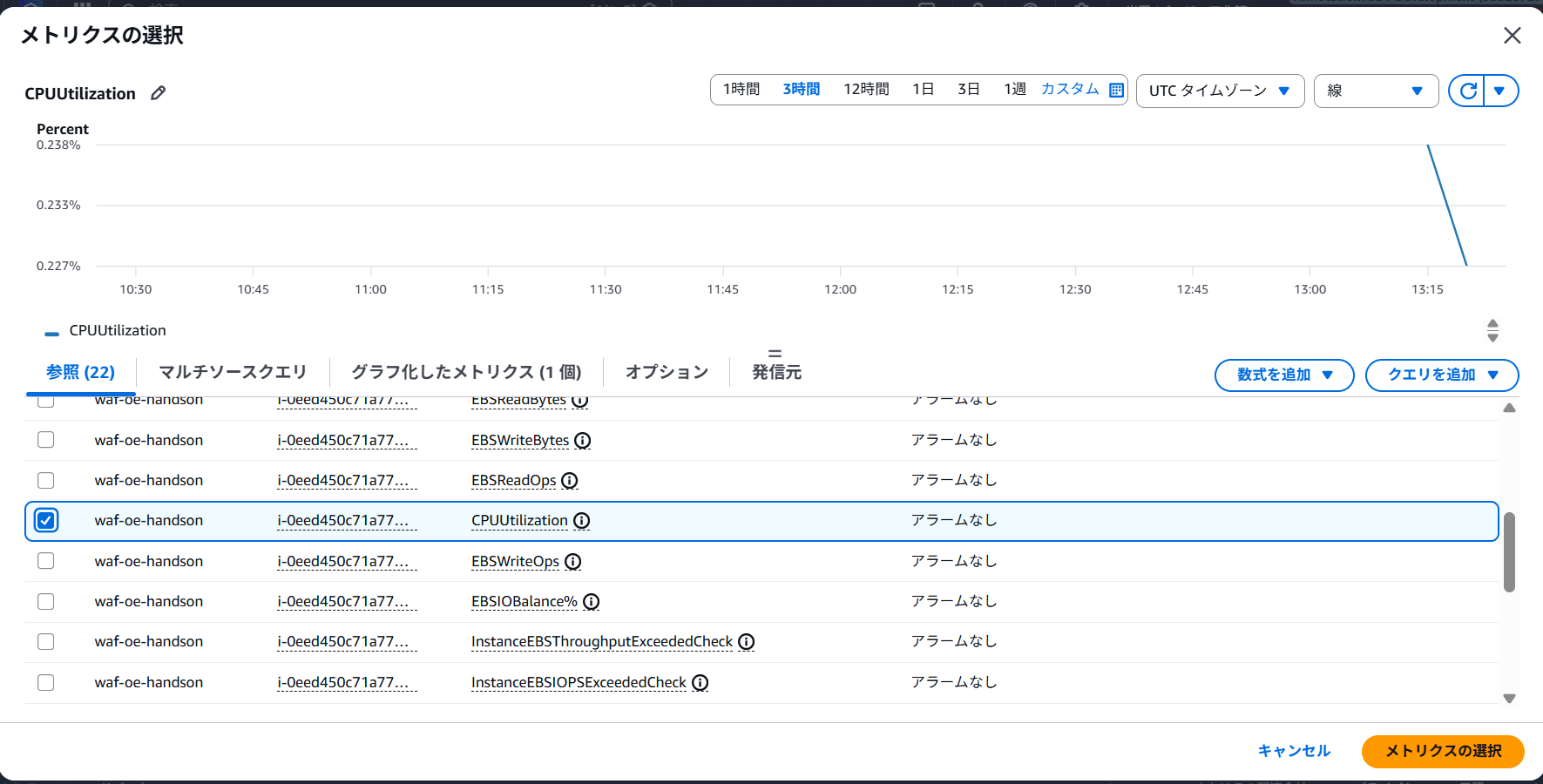Click the CPUUtilization legend label

point(118,330)
